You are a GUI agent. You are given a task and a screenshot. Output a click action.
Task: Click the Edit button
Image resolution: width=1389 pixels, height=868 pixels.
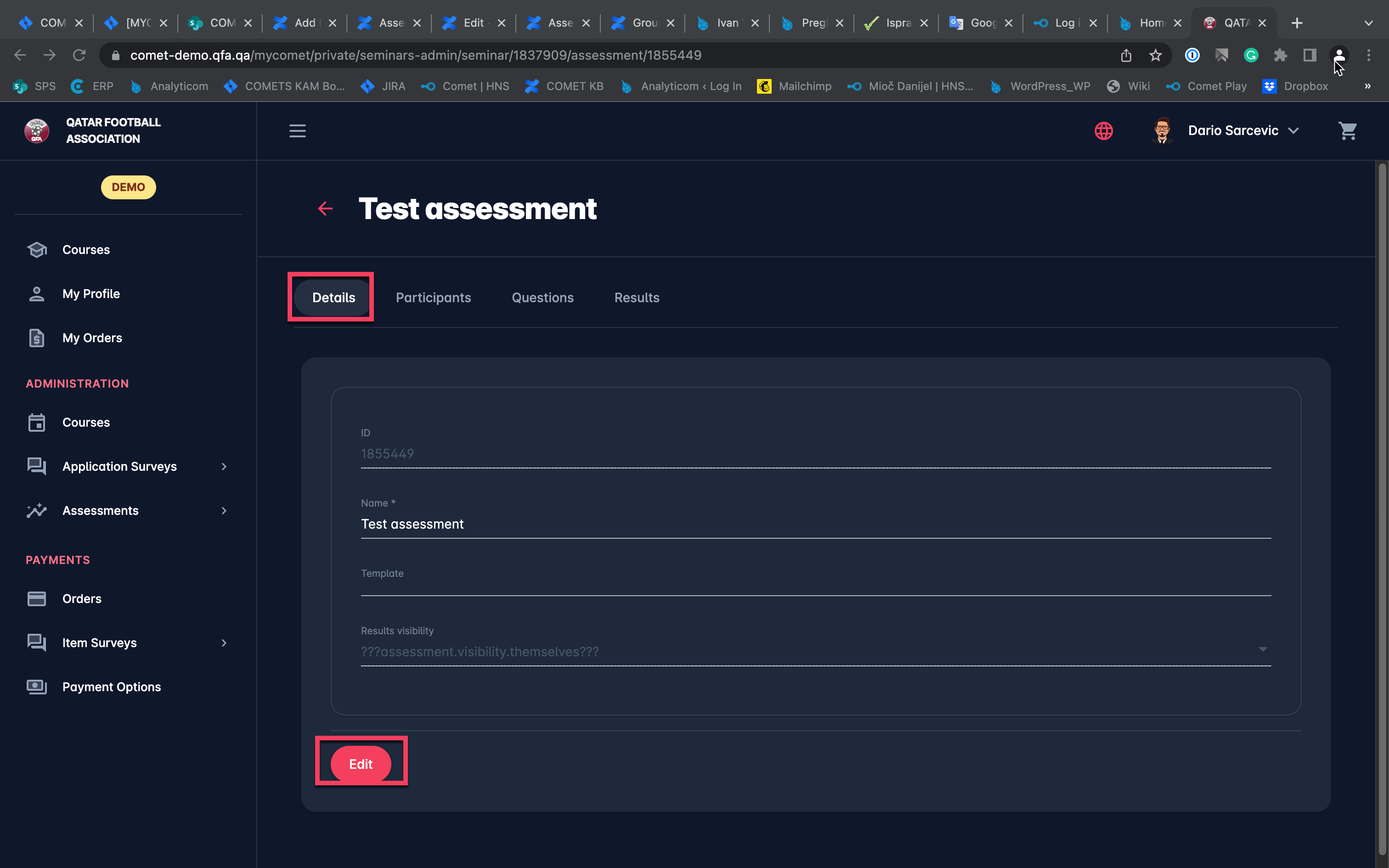coord(361,764)
